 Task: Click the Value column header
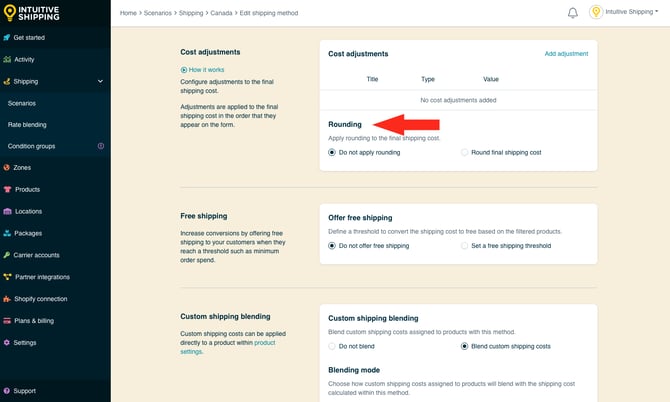pos(491,79)
